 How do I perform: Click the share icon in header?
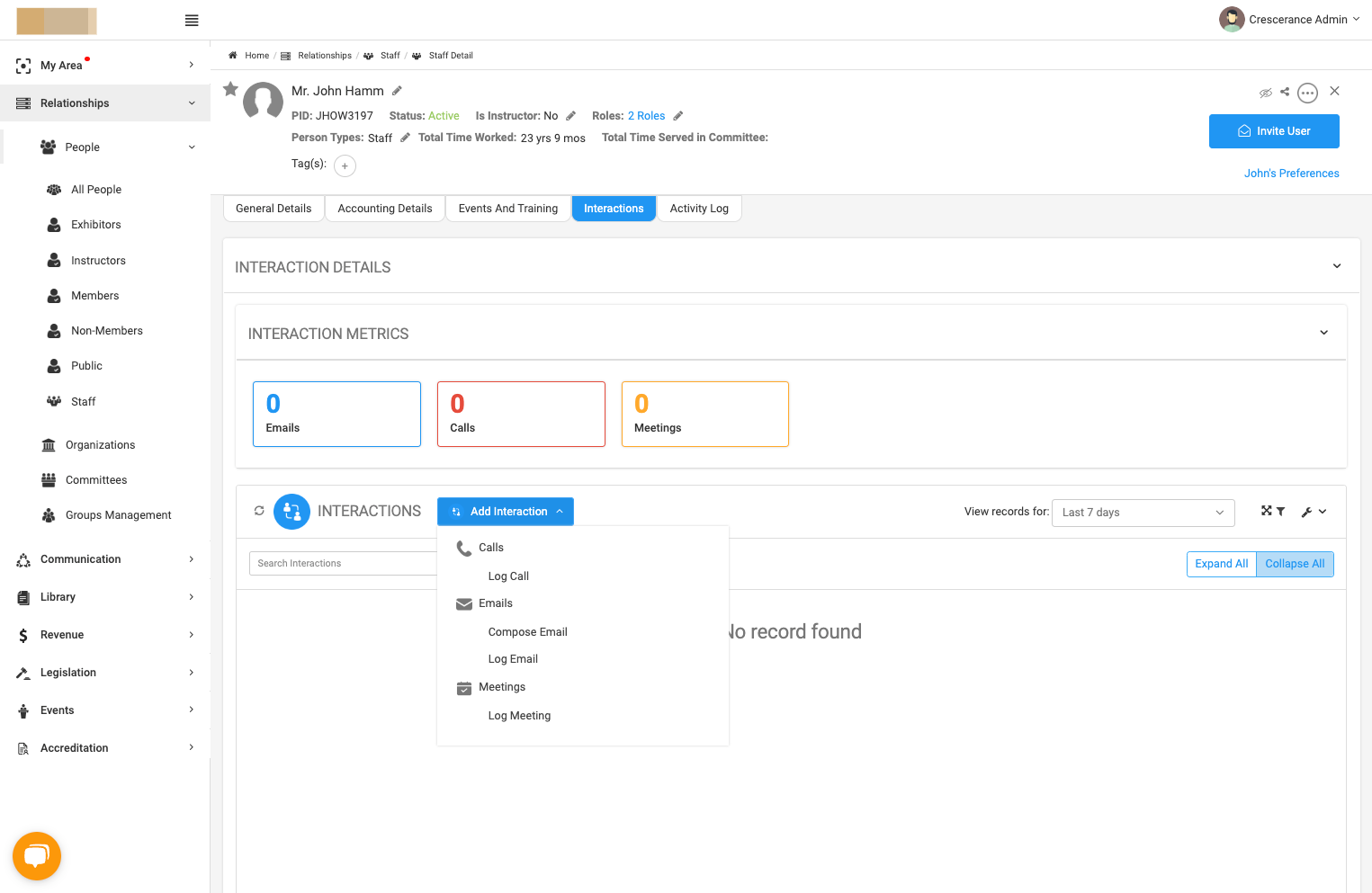coord(1285,92)
